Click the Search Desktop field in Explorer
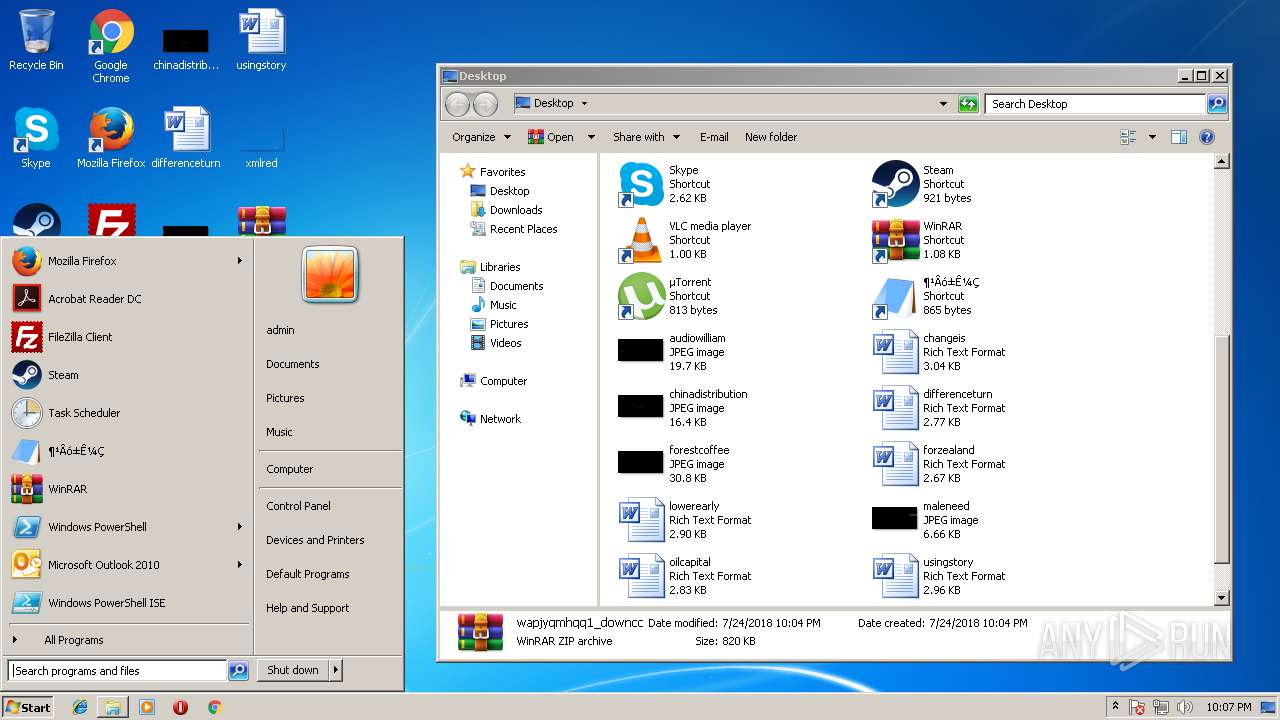Screen dimensions: 1280x720 click(x=1096, y=104)
